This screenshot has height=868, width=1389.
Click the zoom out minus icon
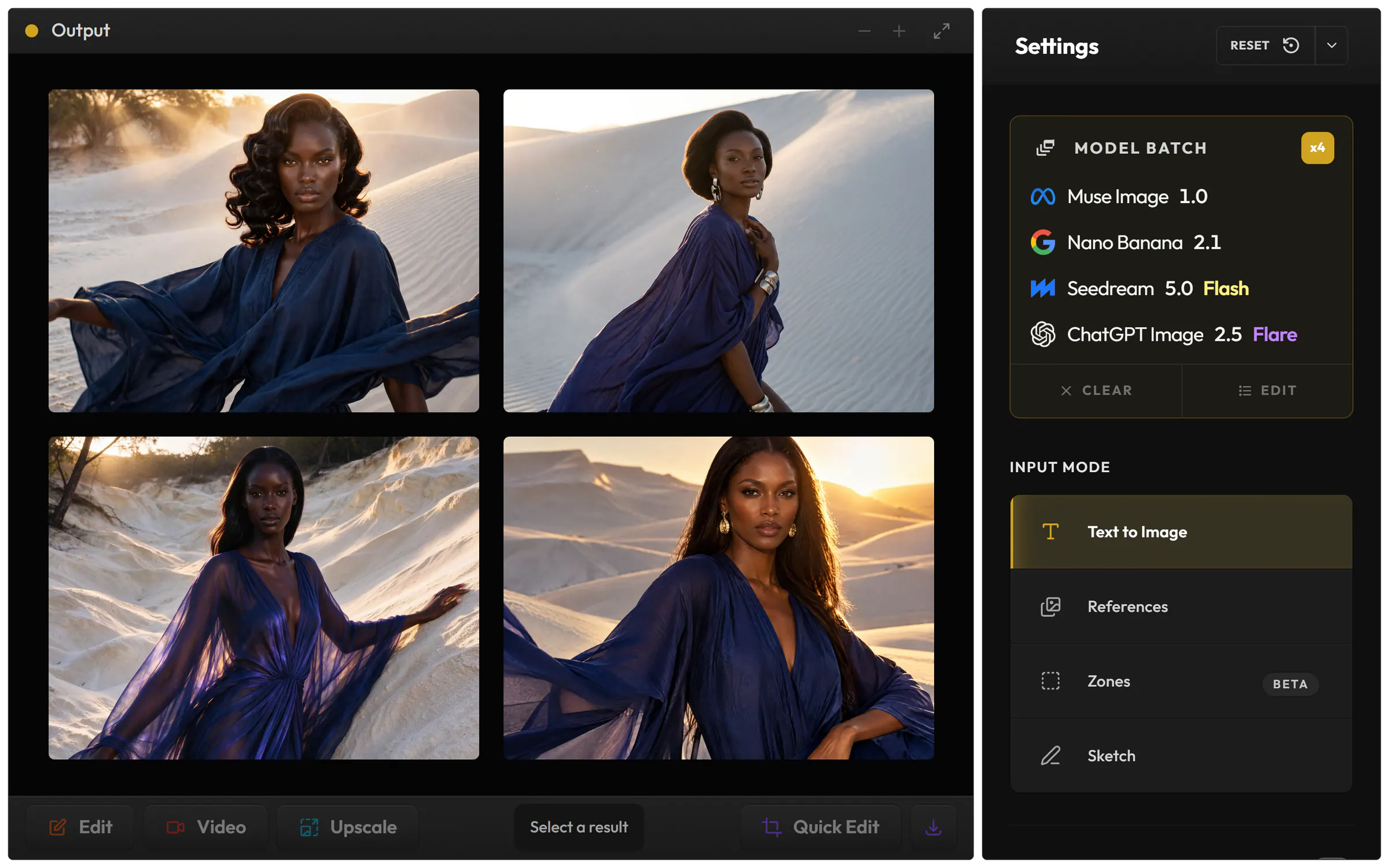click(864, 31)
